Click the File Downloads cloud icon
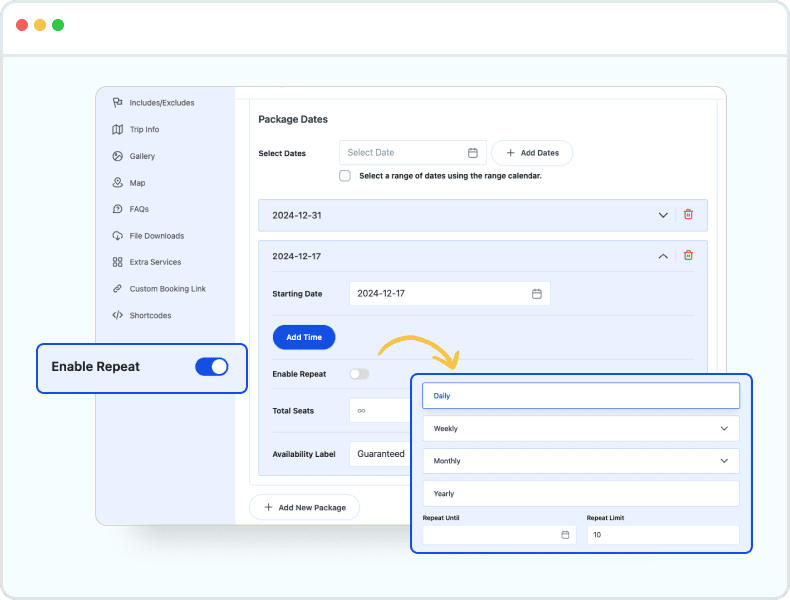The width and height of the screenshot is (790, 600). (117, 236)
